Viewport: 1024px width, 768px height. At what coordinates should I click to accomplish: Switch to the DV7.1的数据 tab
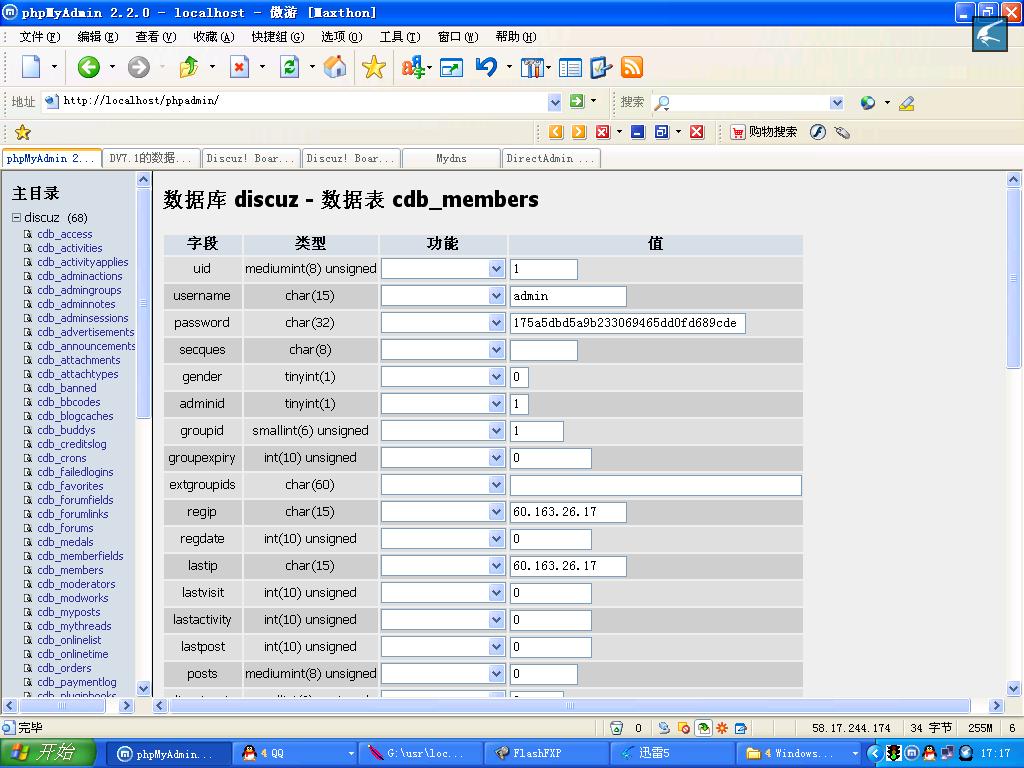tap(151, 159)
